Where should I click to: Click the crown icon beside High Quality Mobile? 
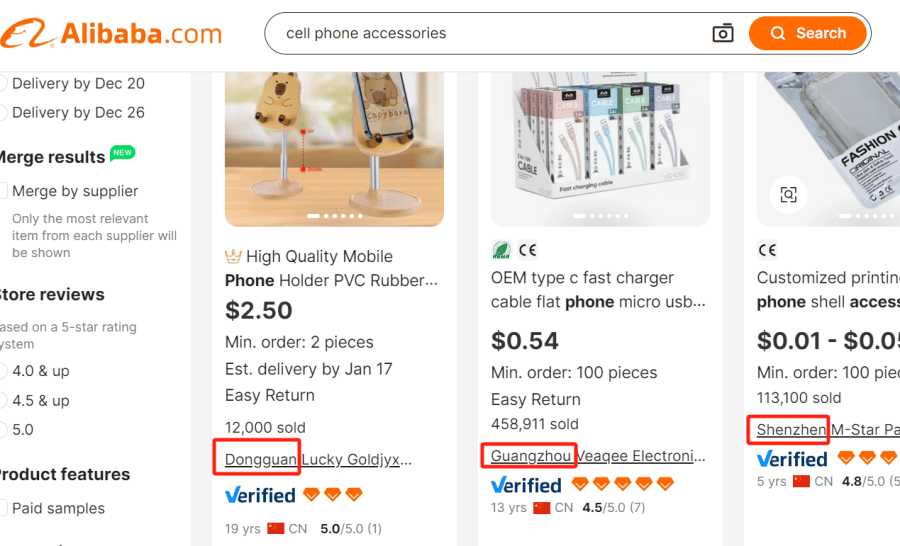(x=234, y=257)
